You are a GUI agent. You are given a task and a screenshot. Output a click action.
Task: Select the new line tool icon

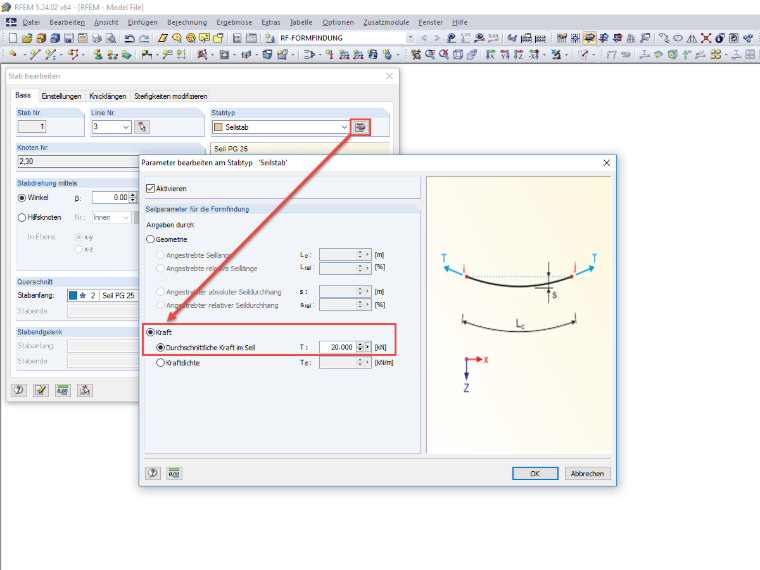coord(34,54)
